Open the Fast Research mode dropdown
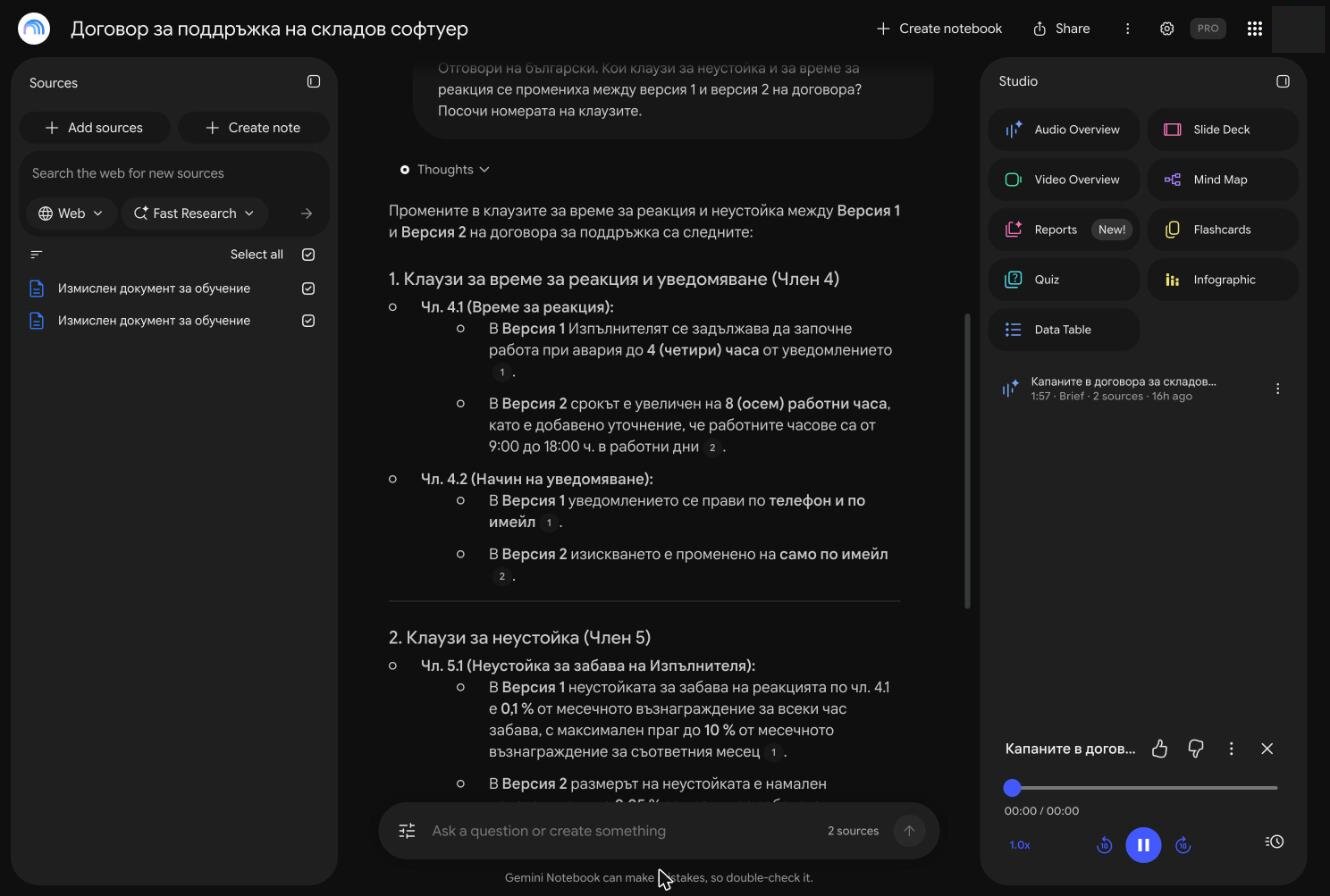Image resolution: width=1330 pixels, height=896 pixels. pos(194,213)
